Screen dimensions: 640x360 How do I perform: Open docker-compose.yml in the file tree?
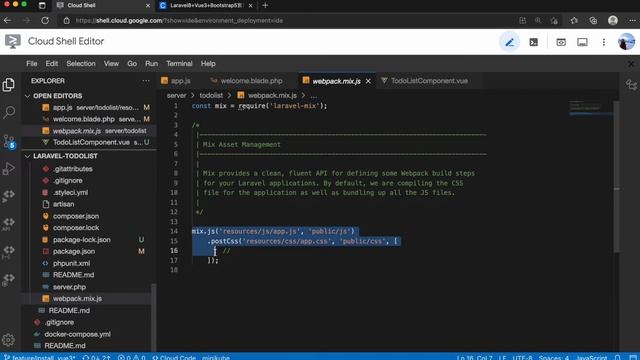click(78, 334)
